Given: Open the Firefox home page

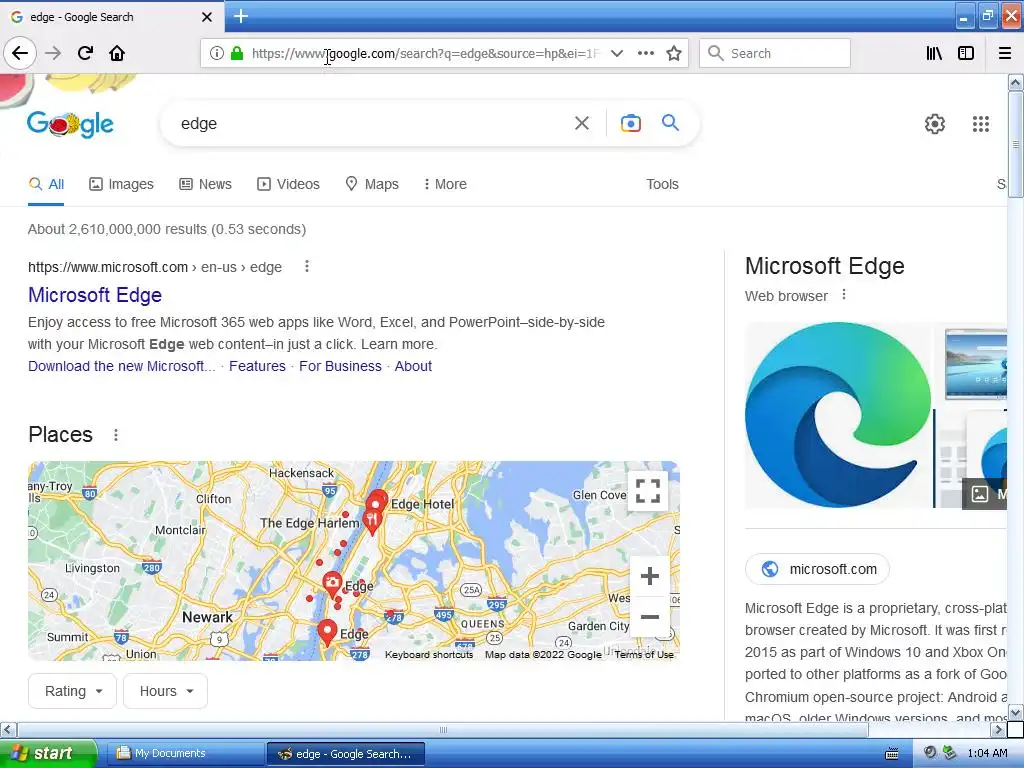Looking at the screenshot, I should point(117,53).
